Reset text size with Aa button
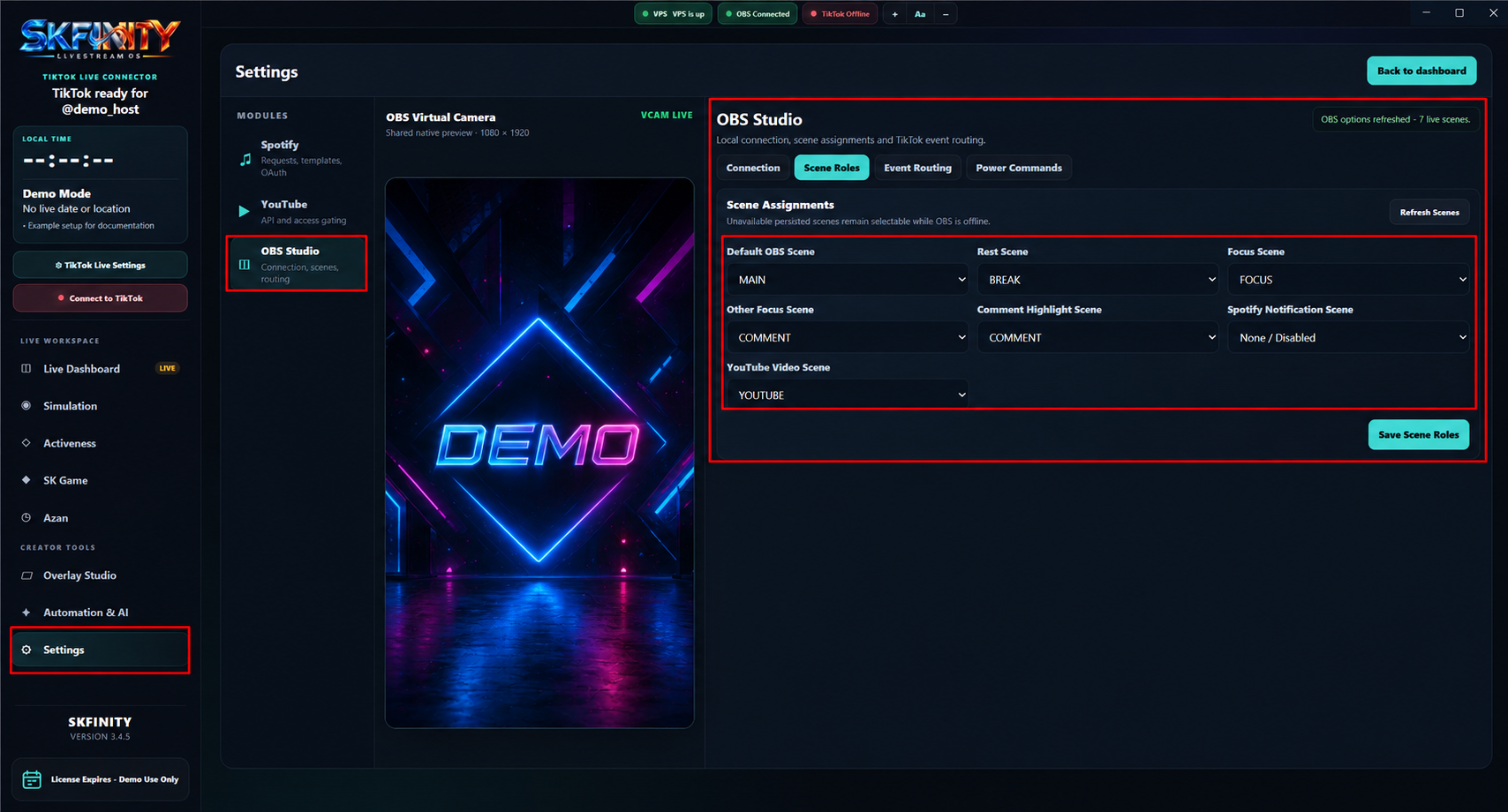The height and width of the screenshot is (812, 1508). (x=920, y=14)
